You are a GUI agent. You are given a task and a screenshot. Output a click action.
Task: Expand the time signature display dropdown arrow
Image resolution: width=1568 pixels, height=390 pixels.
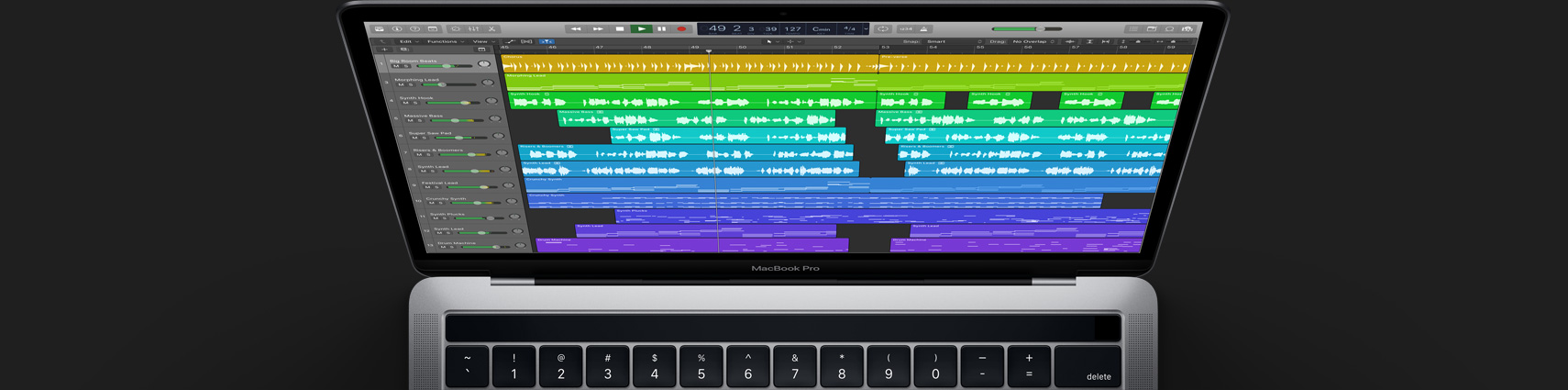click(x=866, y=28)
